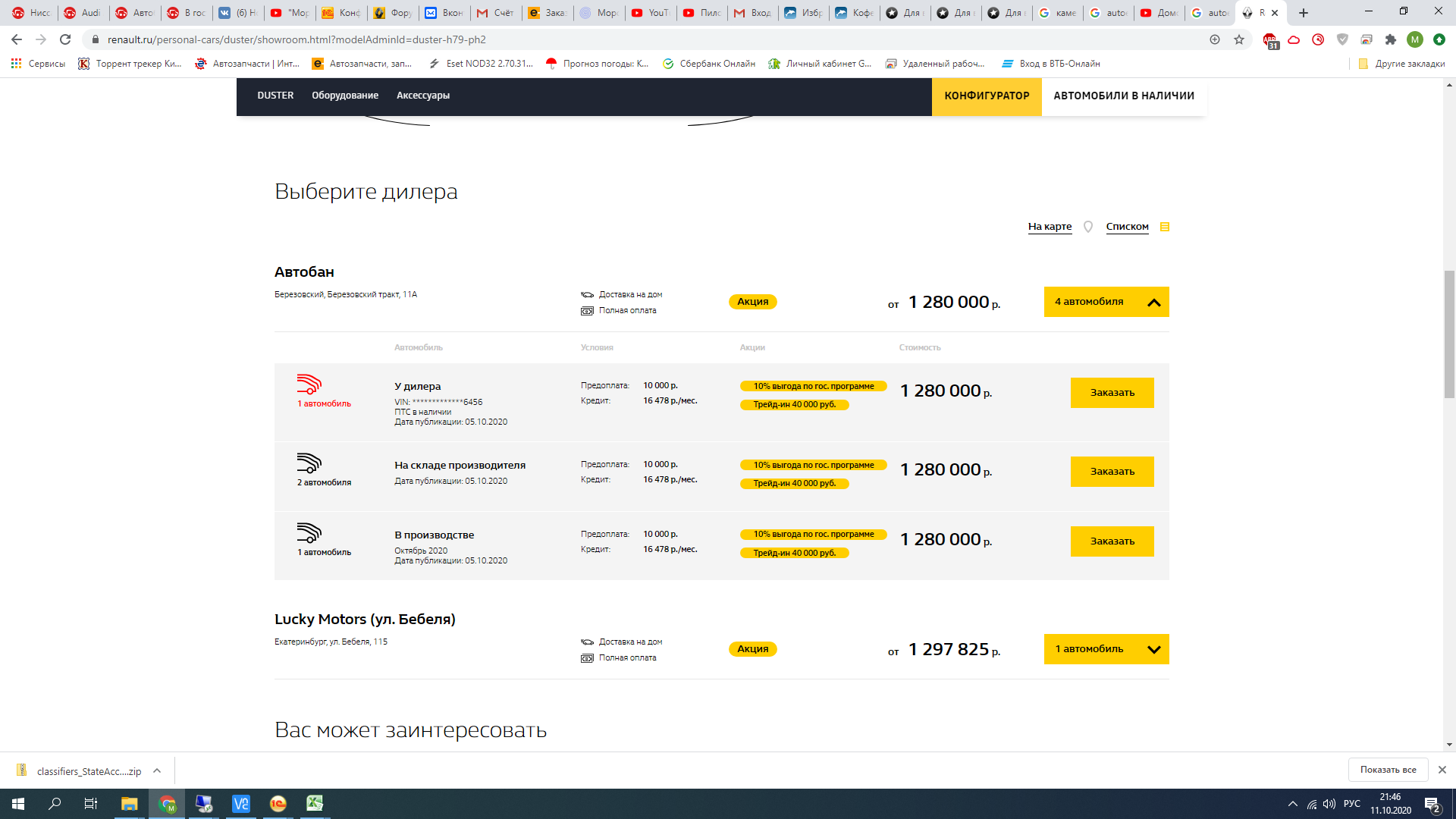The width and height of the screenshot is (1456, 819).
Task: Open a new browser tab with plus
Action: tap(1304, 13)
